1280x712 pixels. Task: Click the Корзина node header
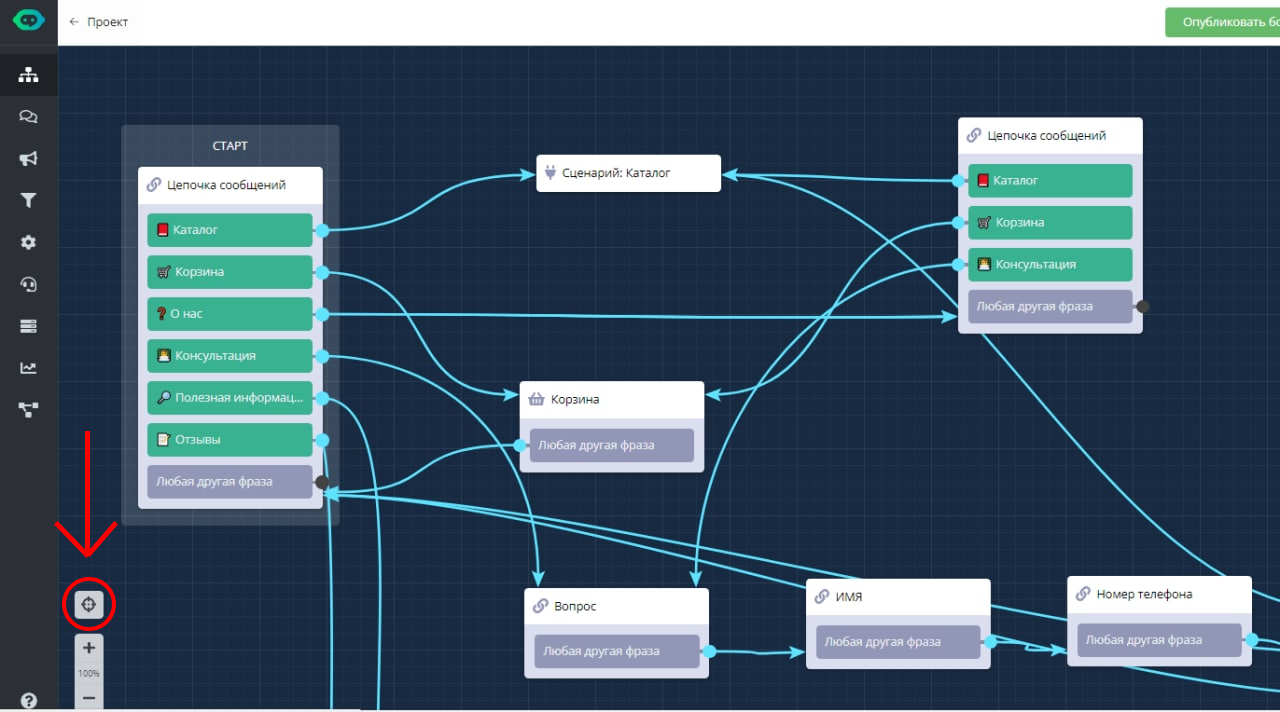point(611,399)
